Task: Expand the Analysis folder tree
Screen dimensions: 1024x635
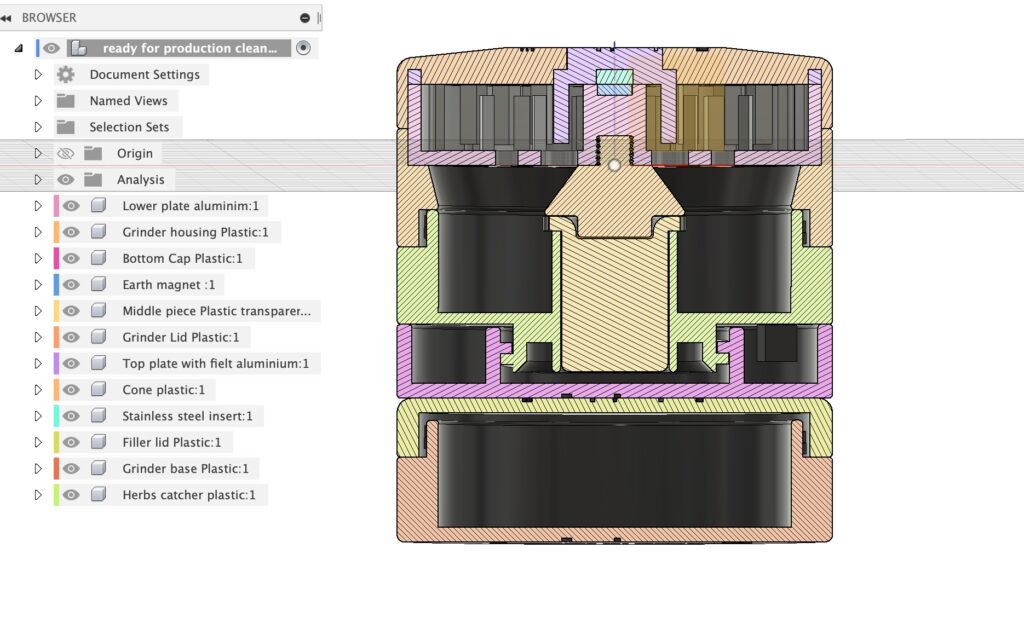Action: tap(39, 180)
